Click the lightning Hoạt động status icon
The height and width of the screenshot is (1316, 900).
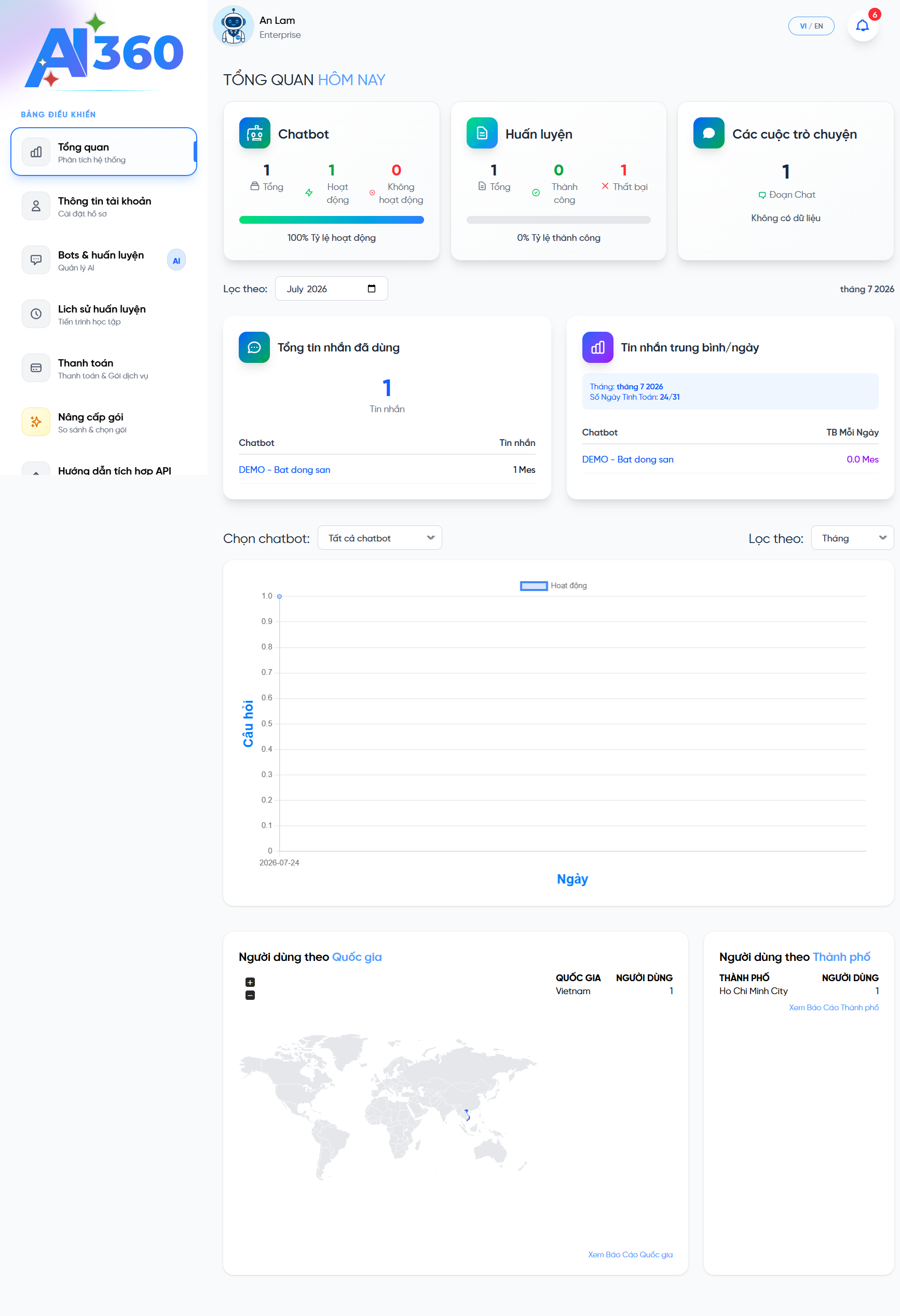tap(309, 193)
